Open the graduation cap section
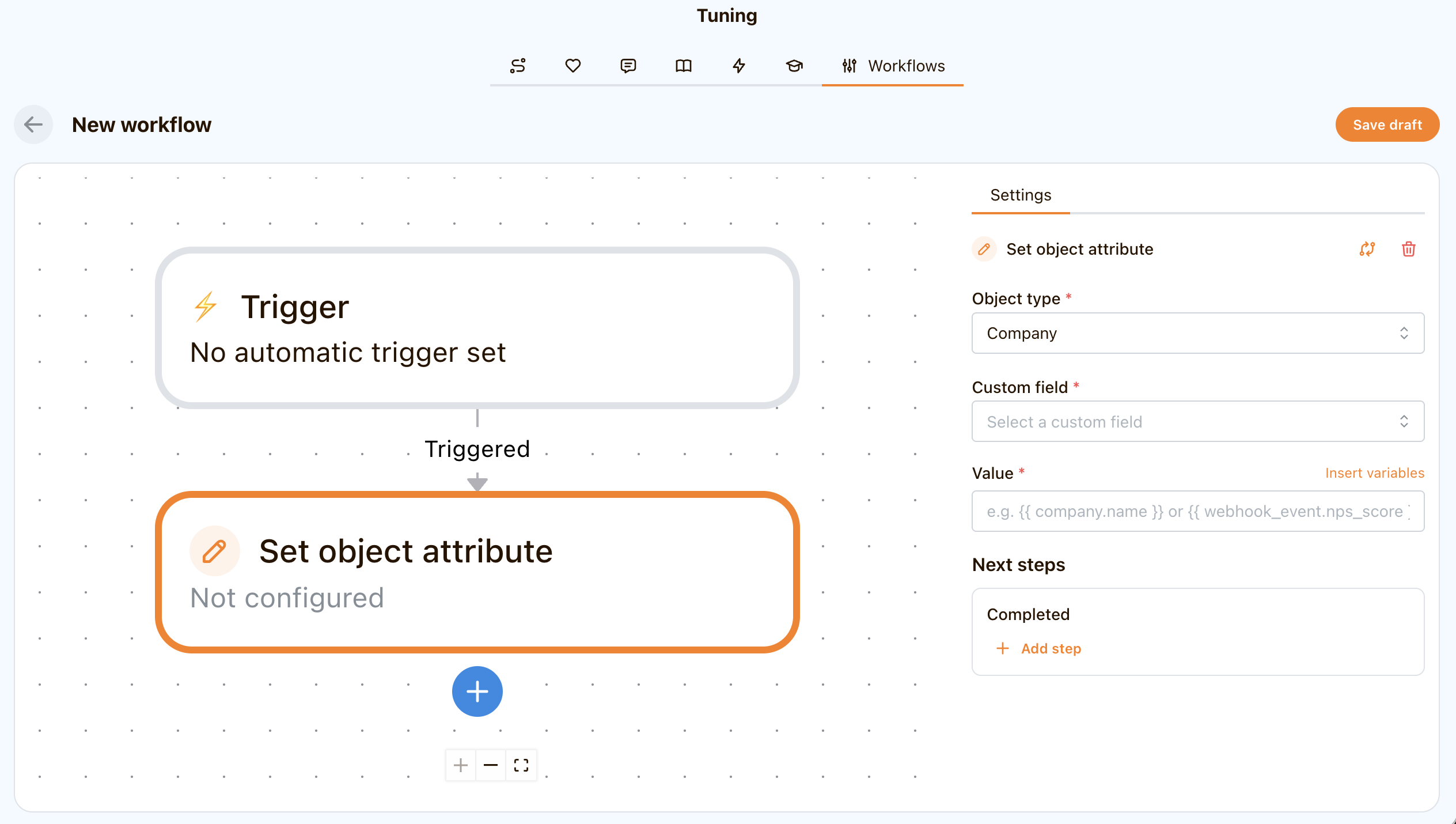The width and height of the screenshot is (1456, 824). click(794, 66)
